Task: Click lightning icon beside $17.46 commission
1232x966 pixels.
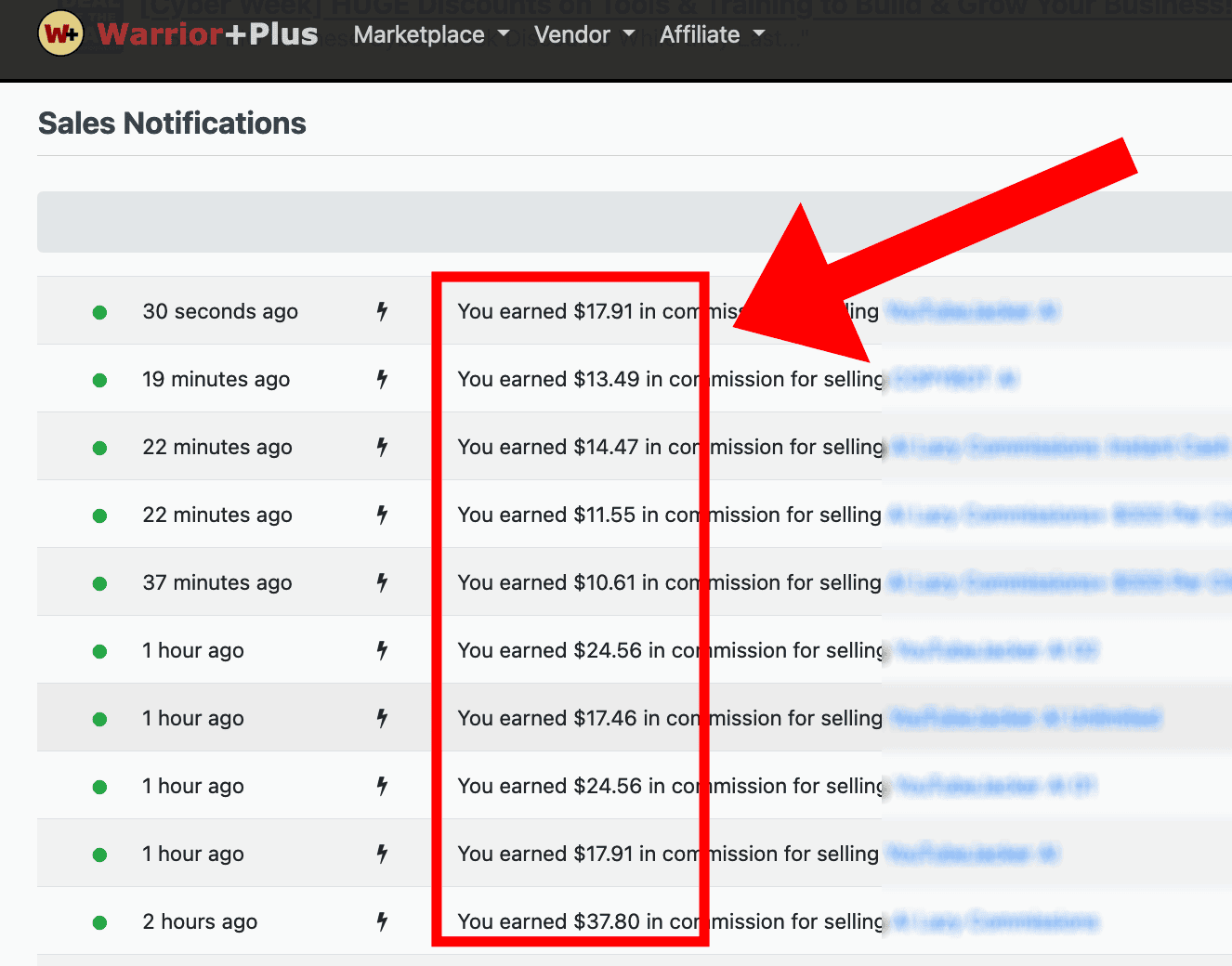Action: (x=382, y=718)
